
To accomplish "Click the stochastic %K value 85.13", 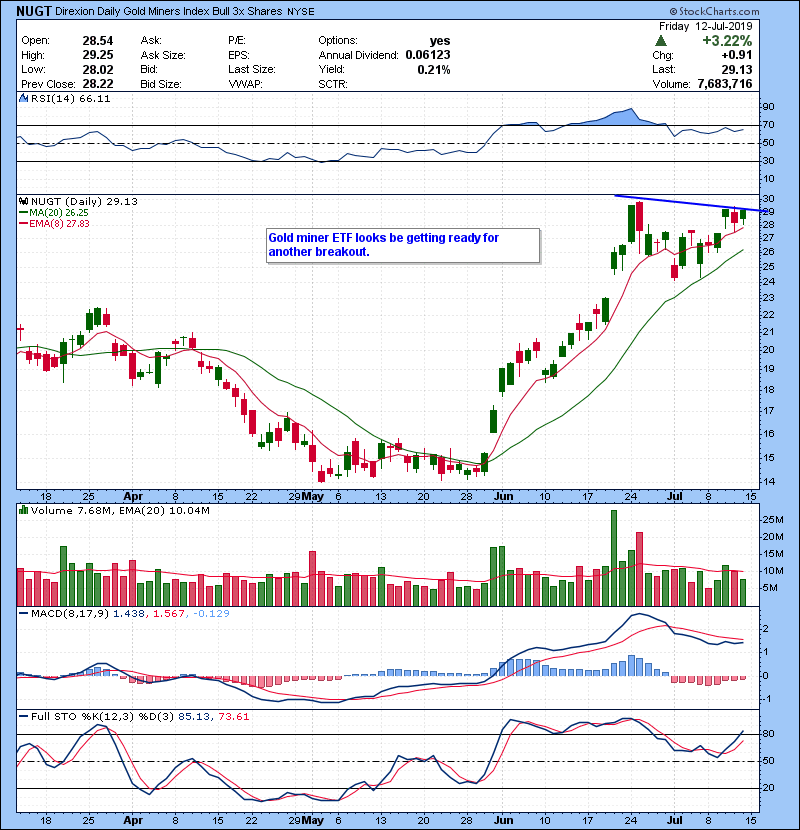I will (x=194, y=717).
